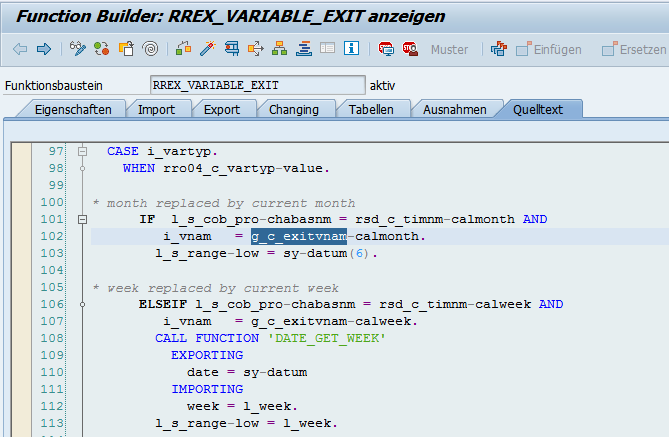
Task: Click the Funktionsbaustein name input field
Action: 258,85
